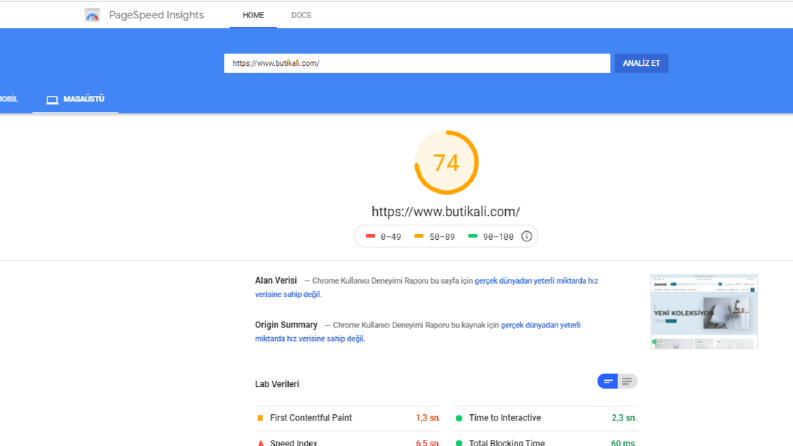This screenshot has height=446, width=793.
Task: Click the score 74 gauge circle
Action: (446, 162)
